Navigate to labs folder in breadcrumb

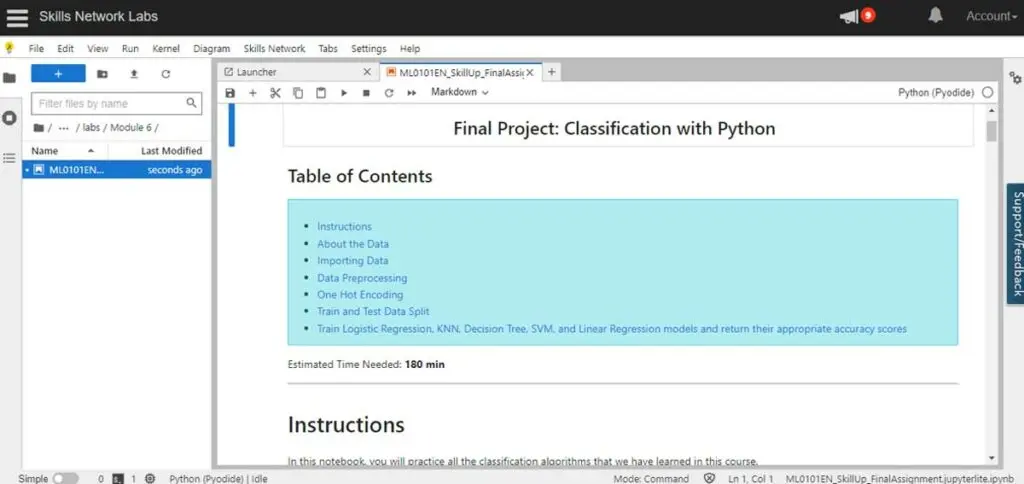[x=91, y=127]
